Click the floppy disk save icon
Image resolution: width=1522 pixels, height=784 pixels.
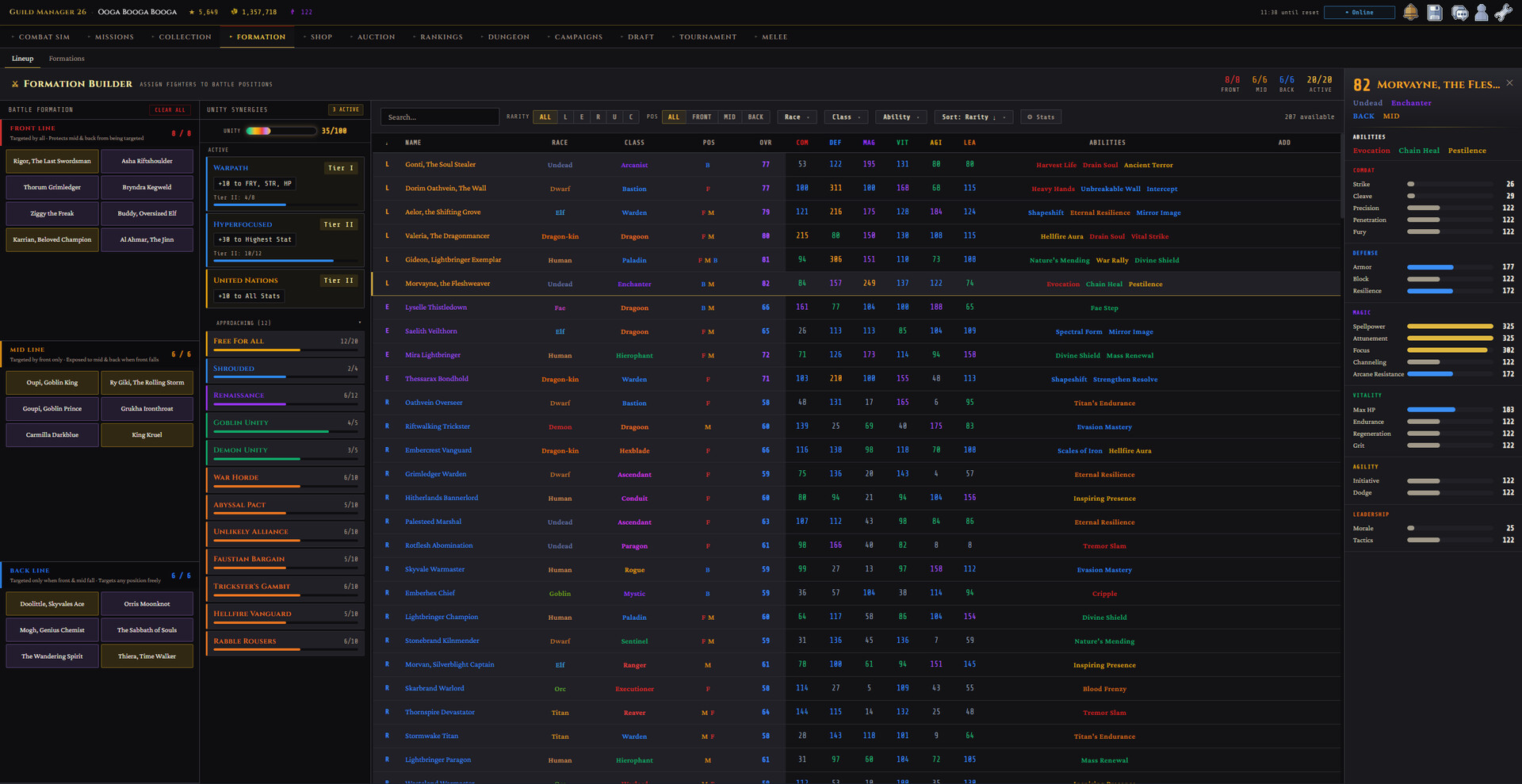tap(1434, 13)
